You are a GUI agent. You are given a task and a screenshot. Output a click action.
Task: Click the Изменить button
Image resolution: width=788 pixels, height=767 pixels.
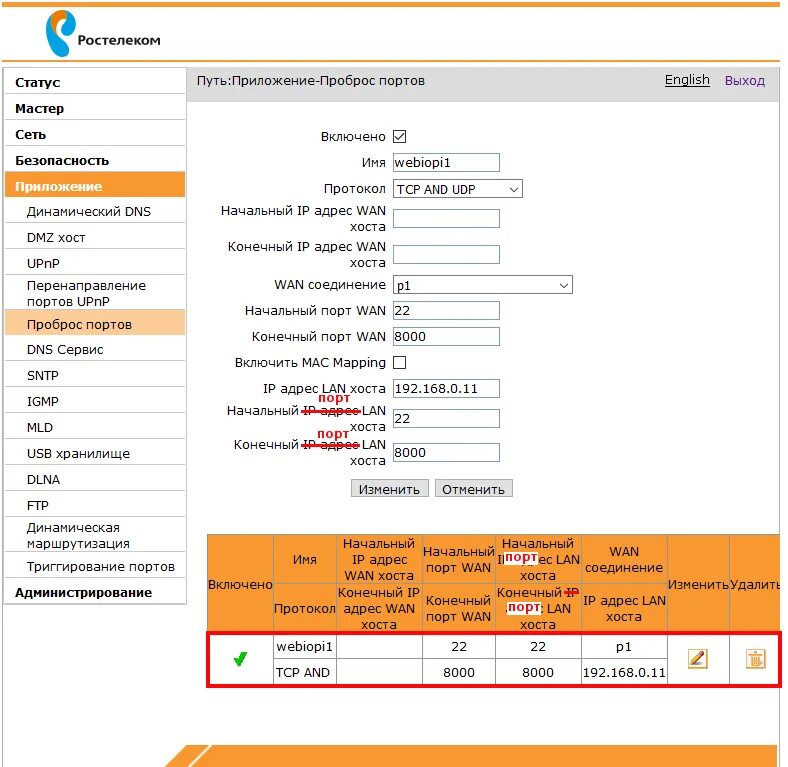point(389,489)
